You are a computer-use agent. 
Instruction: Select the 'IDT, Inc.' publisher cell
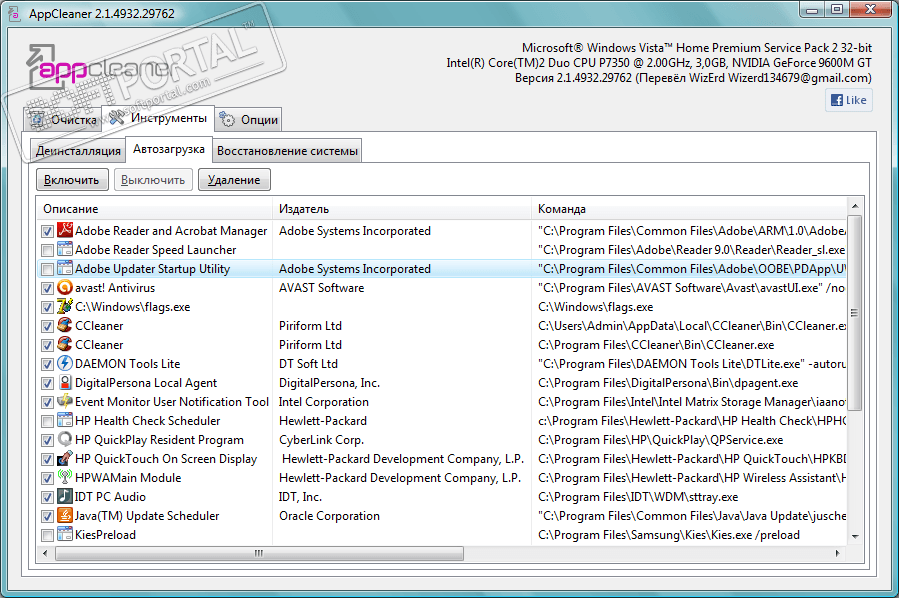point(300,497)
